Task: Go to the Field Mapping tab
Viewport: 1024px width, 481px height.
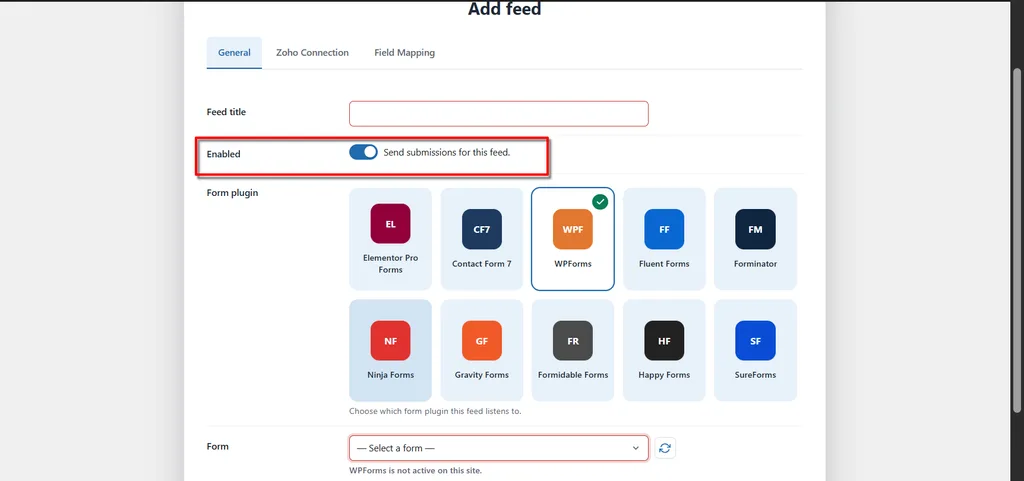Action: coord(404,53)
